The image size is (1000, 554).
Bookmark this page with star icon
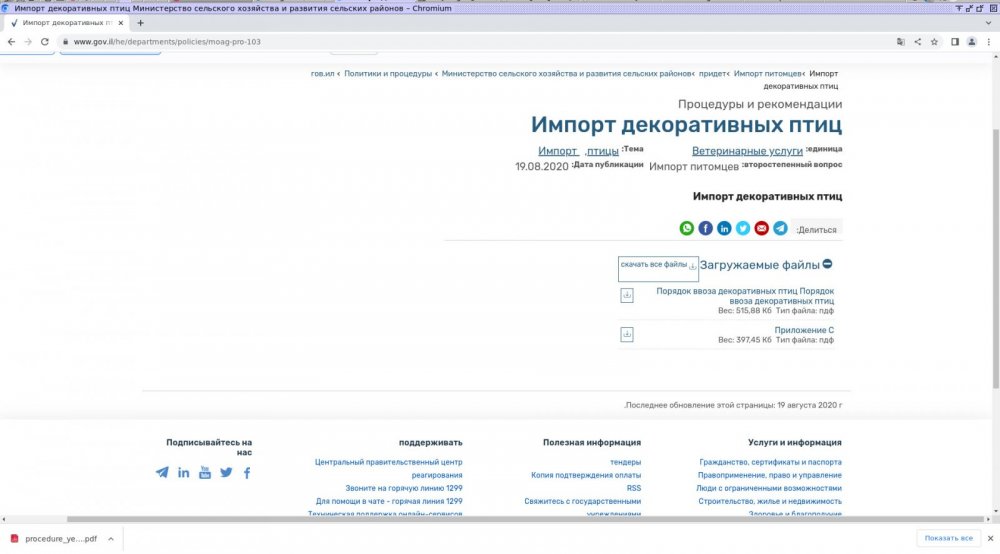pyautogui.click(x=934, y=42)
